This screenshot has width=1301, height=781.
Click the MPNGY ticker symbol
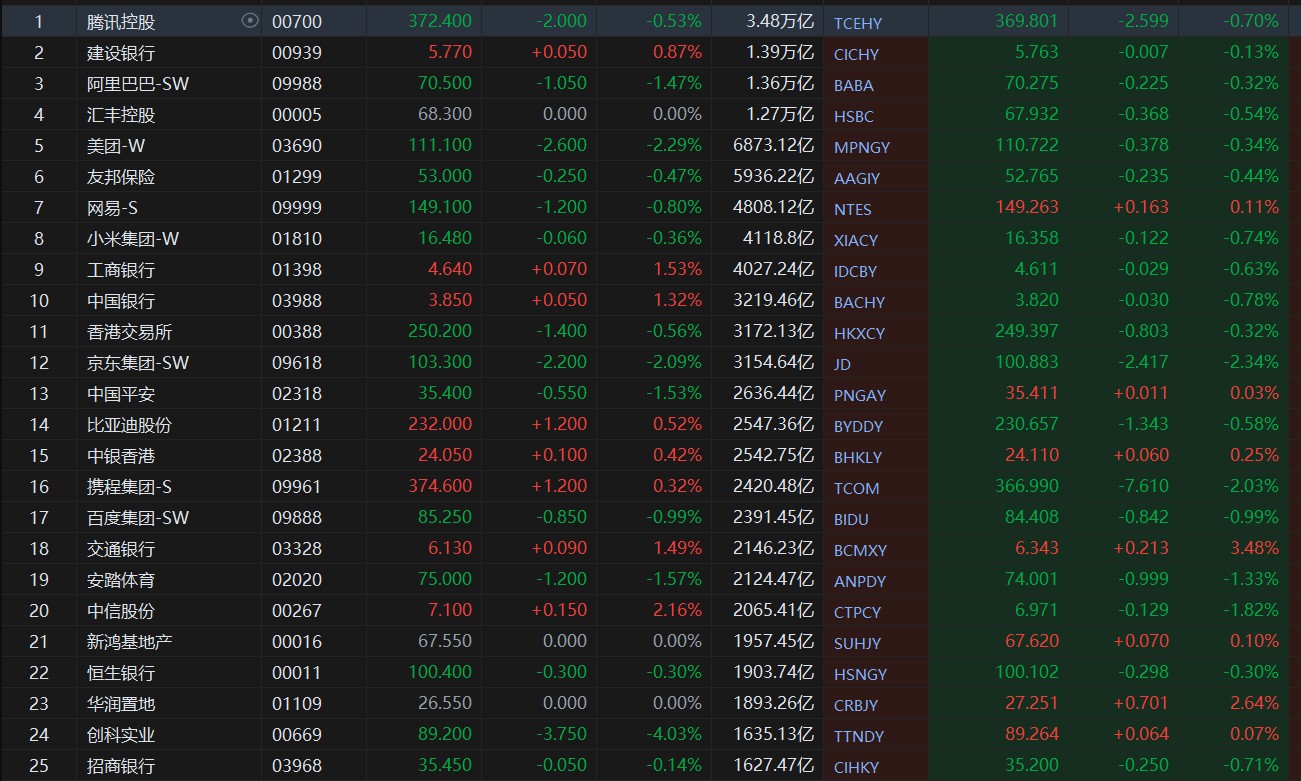tap(861, 147)
